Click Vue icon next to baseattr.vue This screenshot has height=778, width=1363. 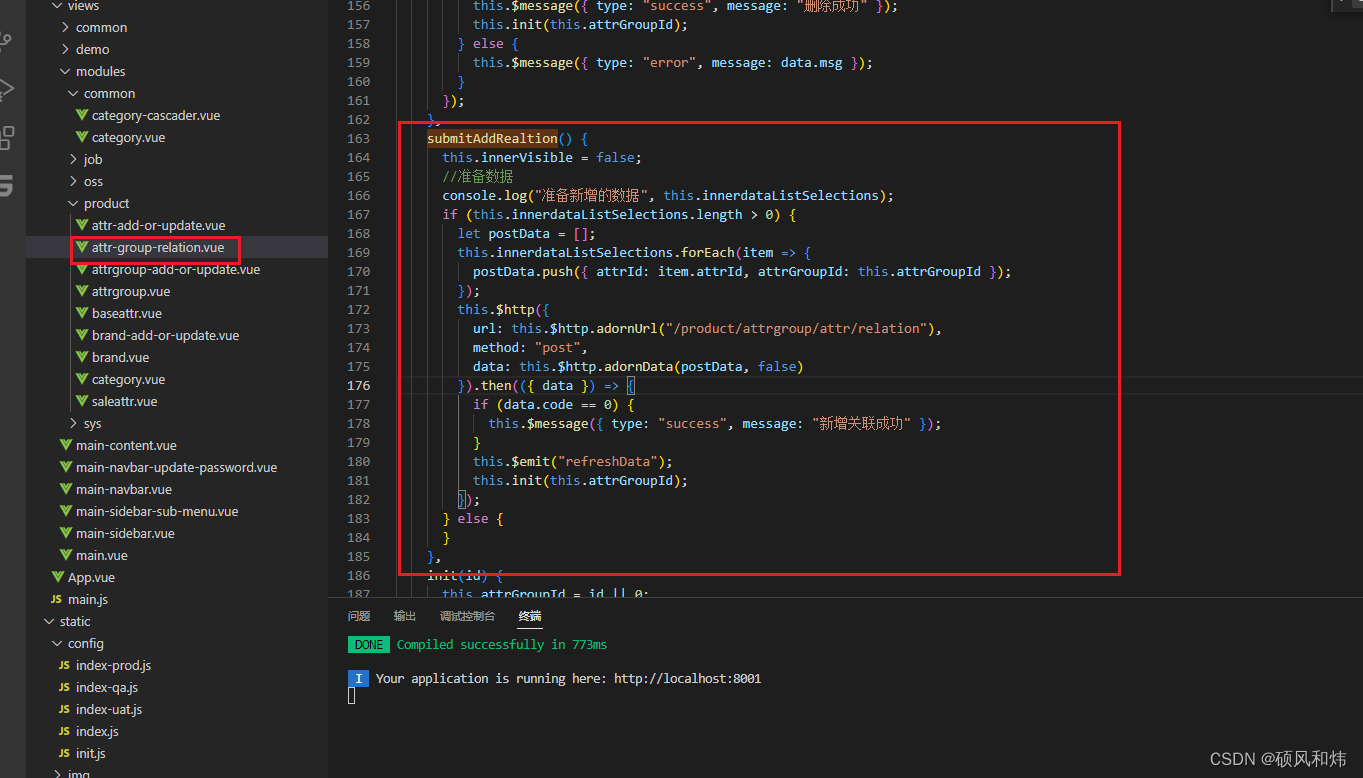point(82,314)
